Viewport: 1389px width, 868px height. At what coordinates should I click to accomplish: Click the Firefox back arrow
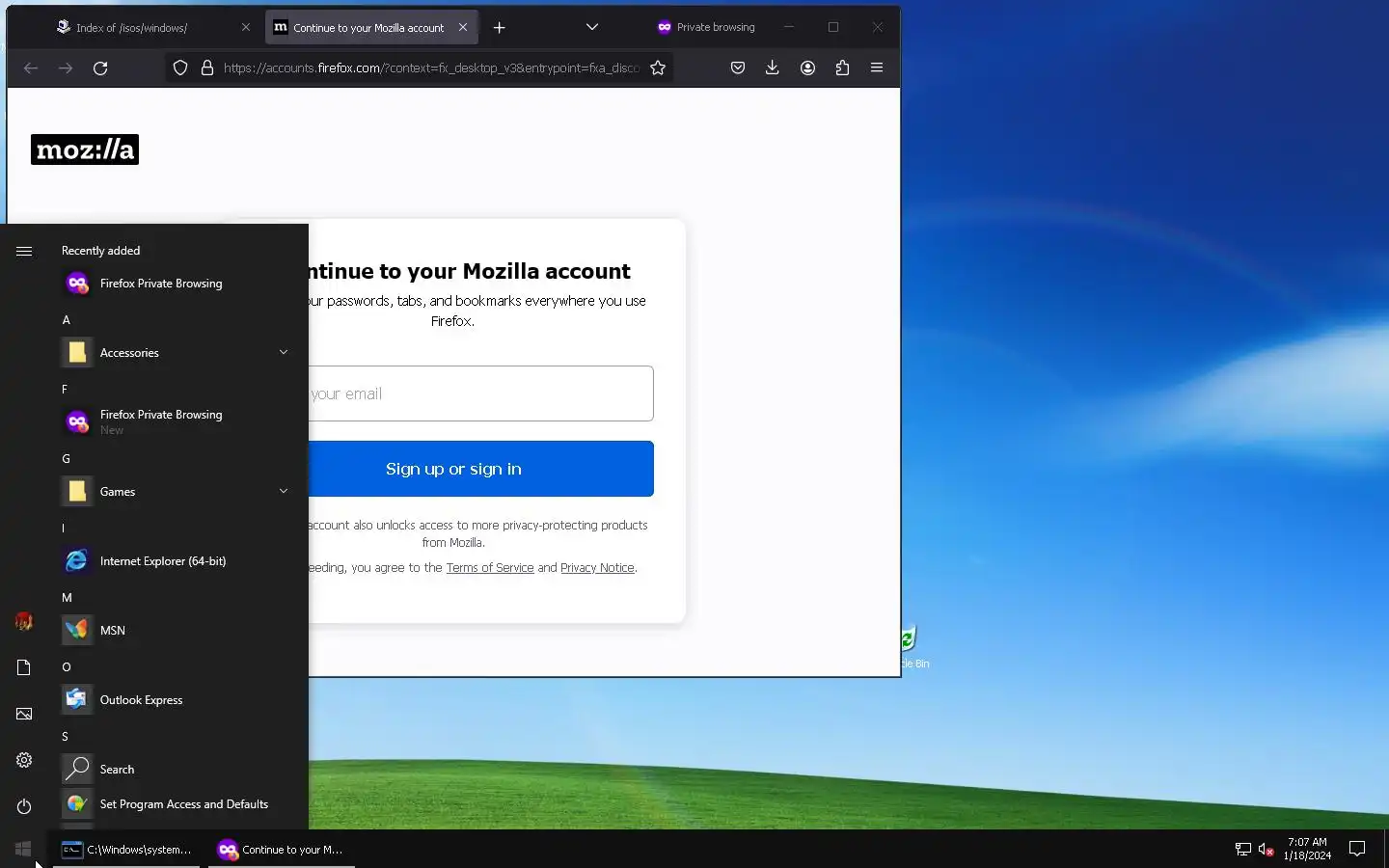(x=31, y=68)
